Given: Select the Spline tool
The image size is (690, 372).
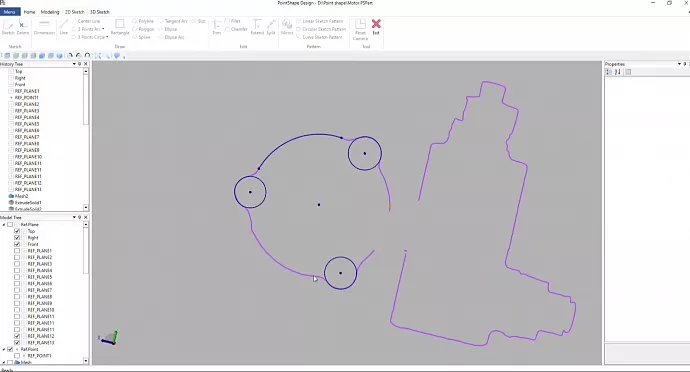Looking at the screenshot, I should pyautogui.click(x=141, y=37).
